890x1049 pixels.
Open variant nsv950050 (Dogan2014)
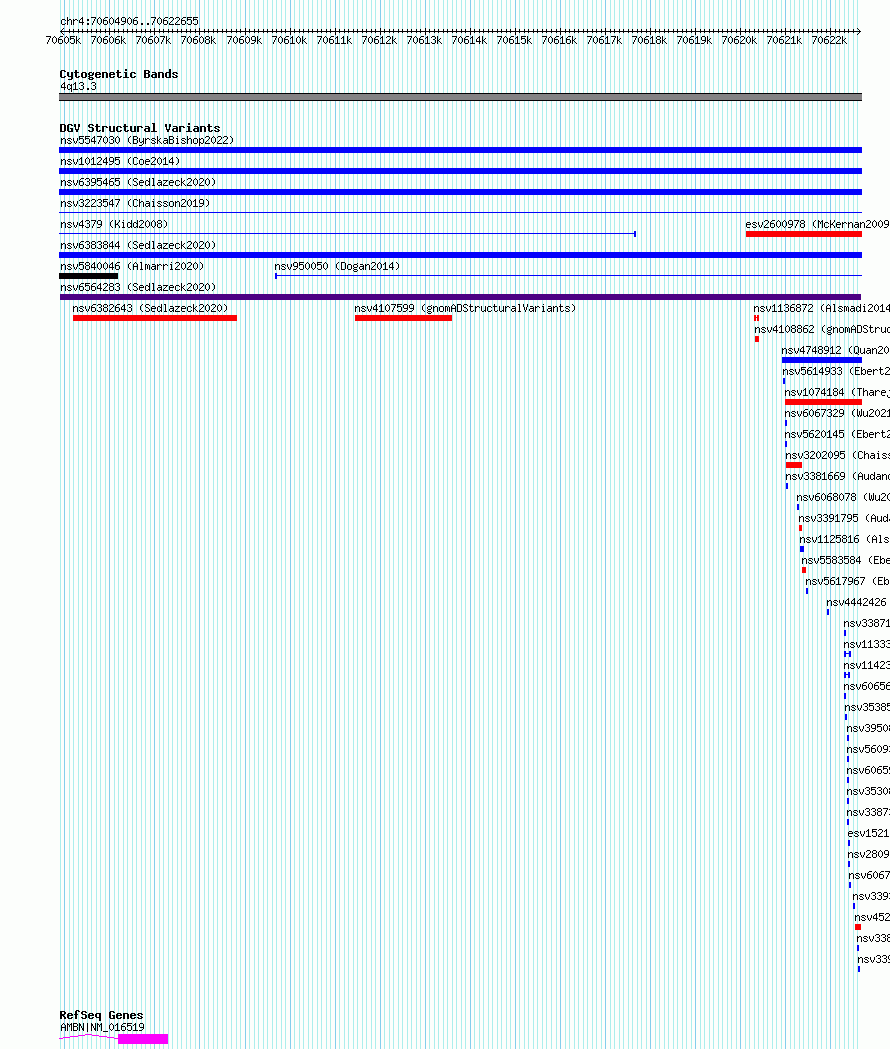pyautogui.click(x=337, y=266)
